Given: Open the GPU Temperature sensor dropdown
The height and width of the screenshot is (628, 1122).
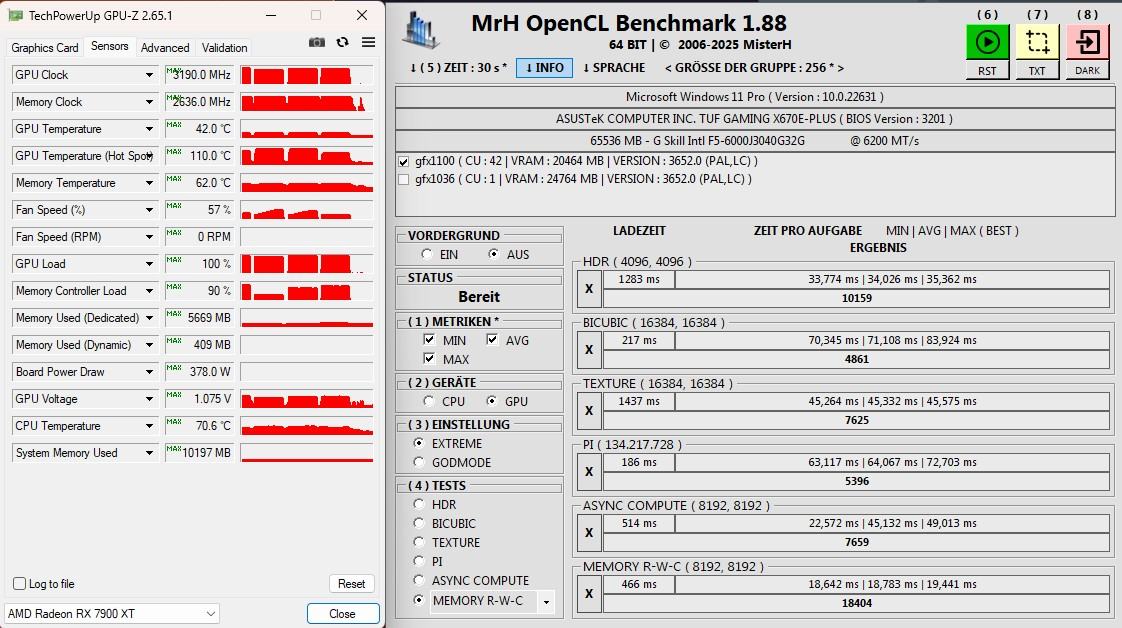Looking at the screenshot, I should (149, 129).
